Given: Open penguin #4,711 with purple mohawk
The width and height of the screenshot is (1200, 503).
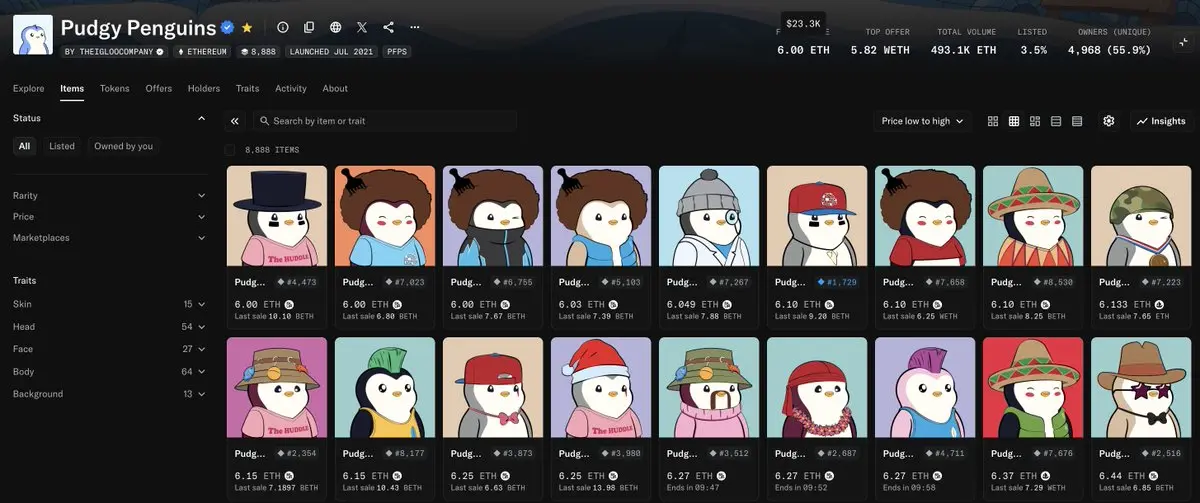Looking at the screenshot, I should tap(925, 419).
